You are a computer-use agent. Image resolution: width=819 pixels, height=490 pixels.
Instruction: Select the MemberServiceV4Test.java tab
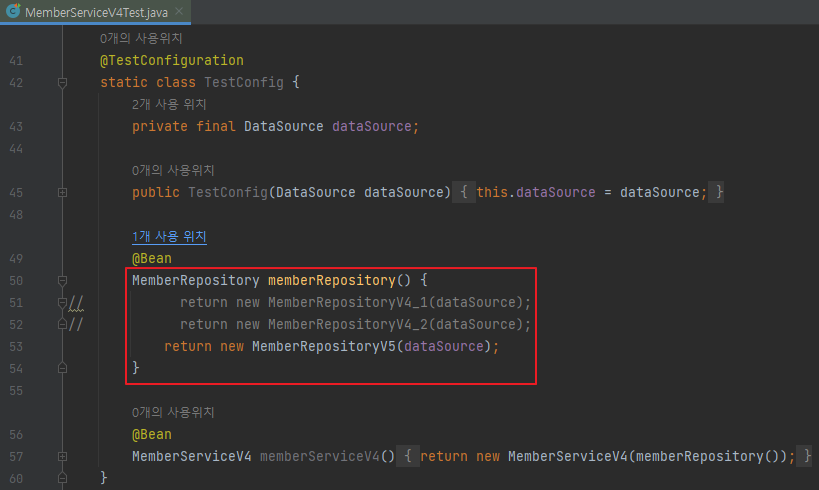click(x=96, y=12)
